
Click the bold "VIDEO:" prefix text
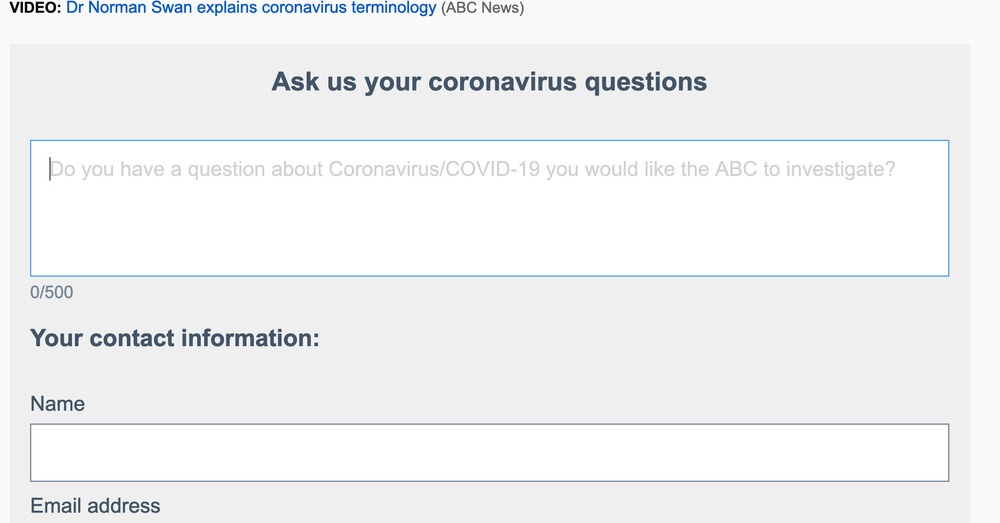click(34, 8)
